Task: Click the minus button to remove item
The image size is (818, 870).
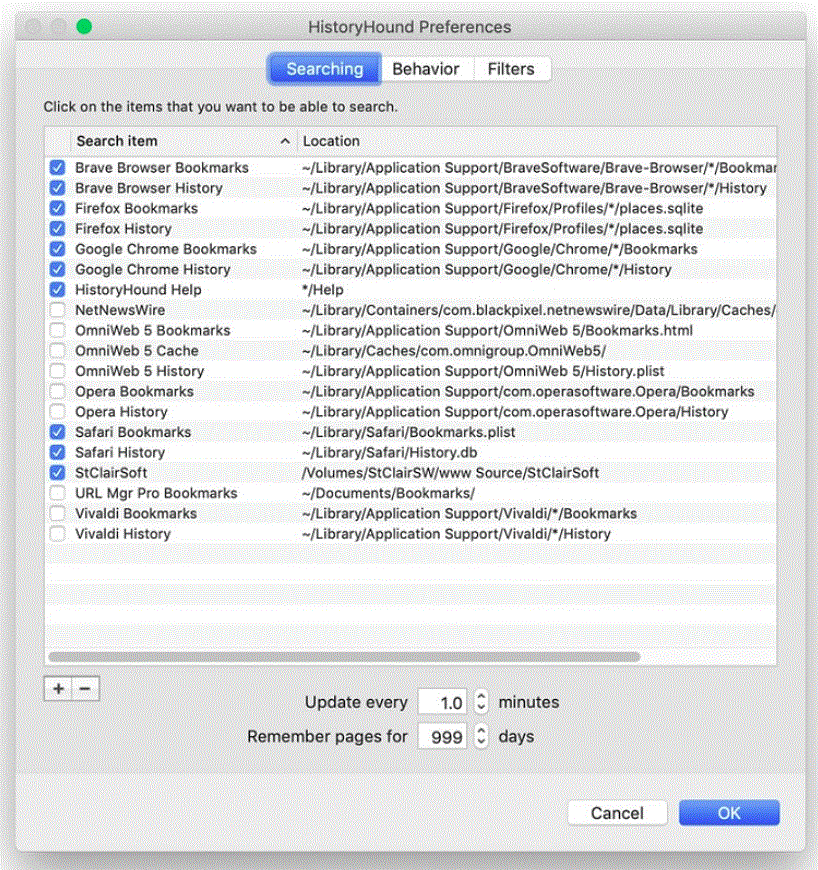Action: coord(85,689)
